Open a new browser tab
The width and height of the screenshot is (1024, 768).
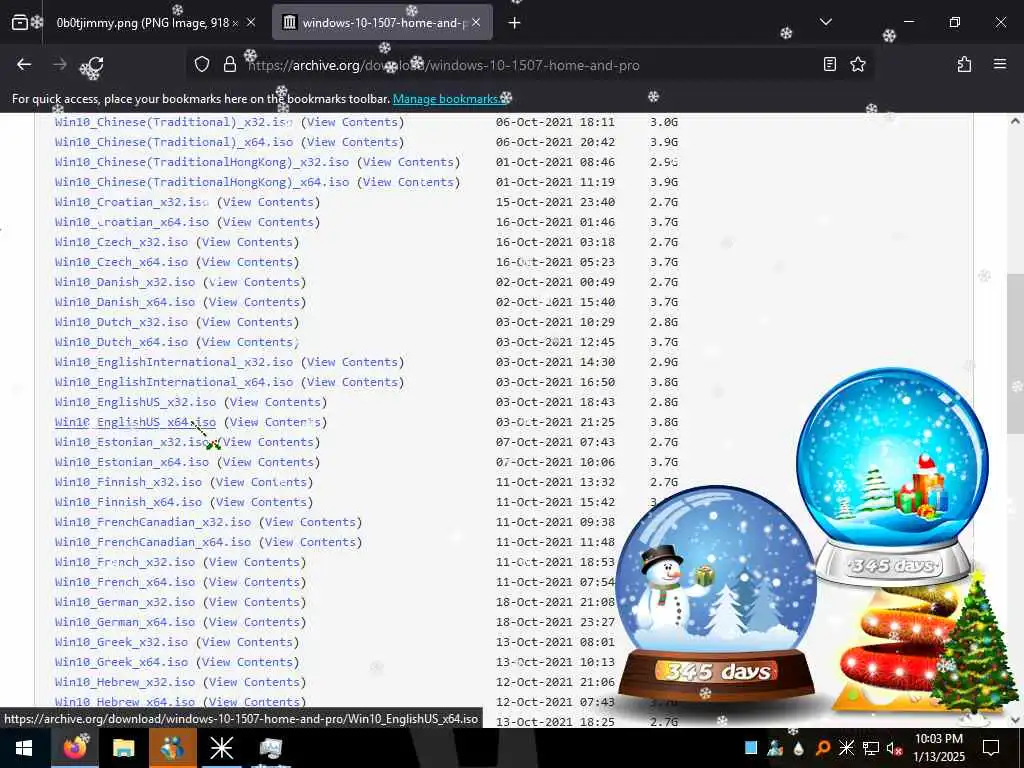(x=515, y=23)
